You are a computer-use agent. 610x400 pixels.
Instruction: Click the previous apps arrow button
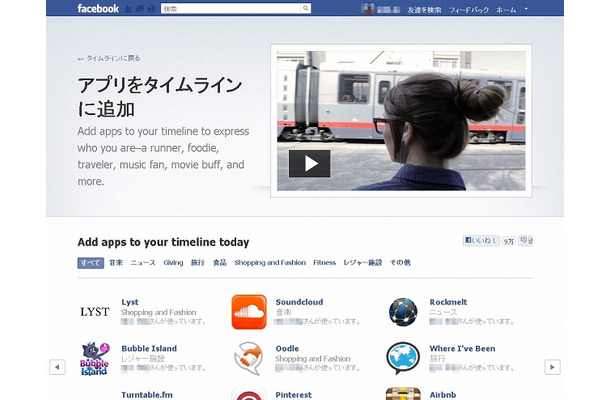tap(57, 367)
